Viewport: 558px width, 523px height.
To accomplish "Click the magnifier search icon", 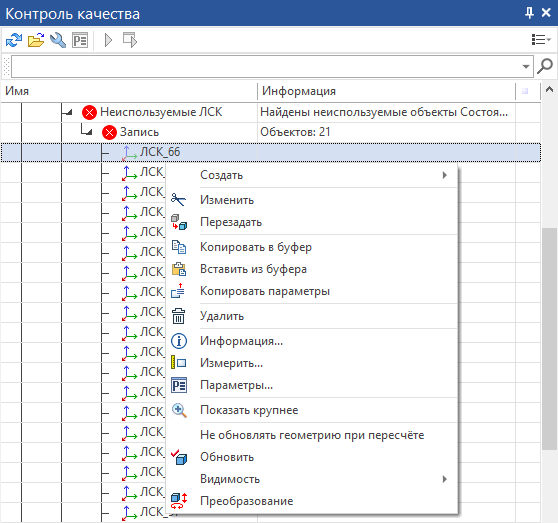I will [x=545, y=66].
